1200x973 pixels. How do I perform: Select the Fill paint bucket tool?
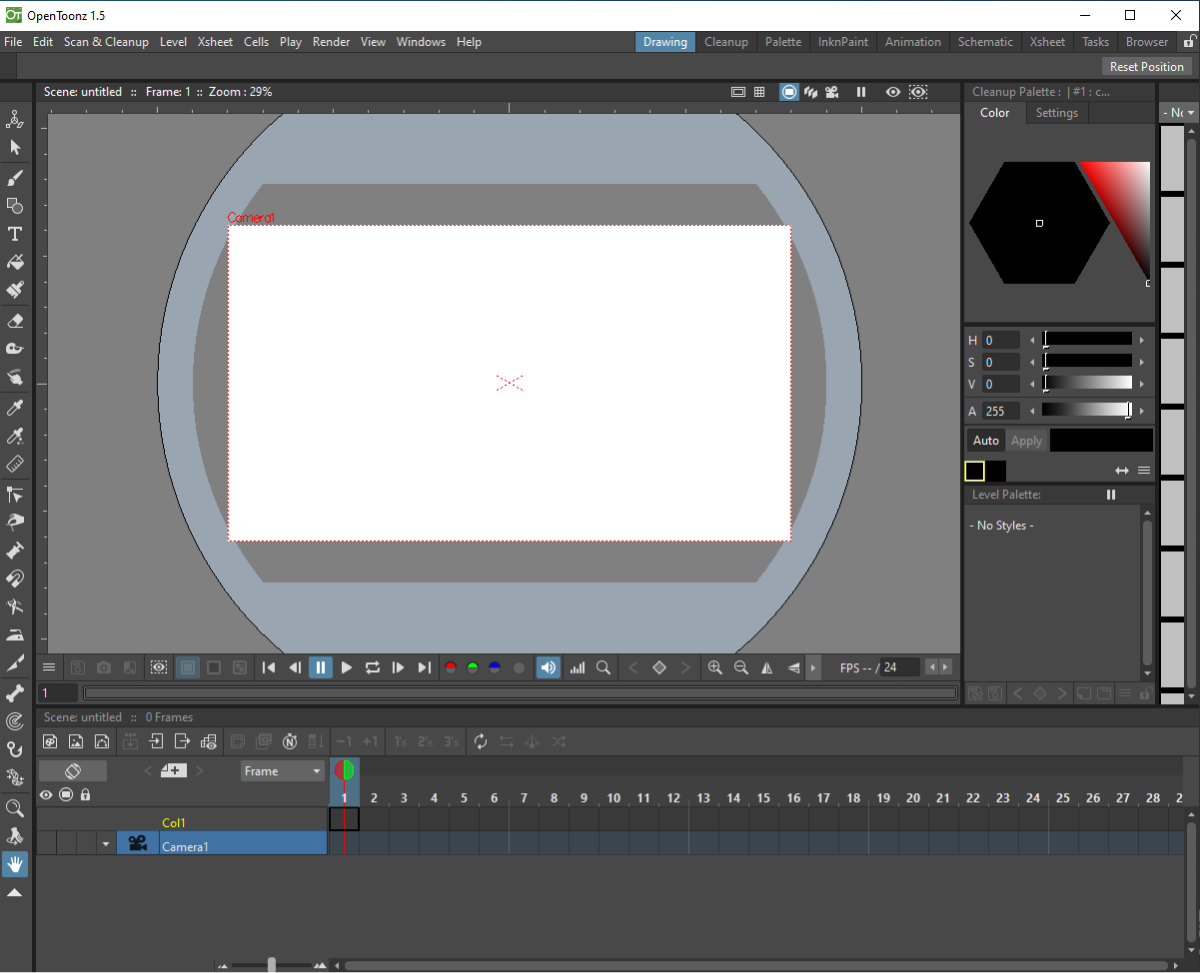(x=15, y=262)
